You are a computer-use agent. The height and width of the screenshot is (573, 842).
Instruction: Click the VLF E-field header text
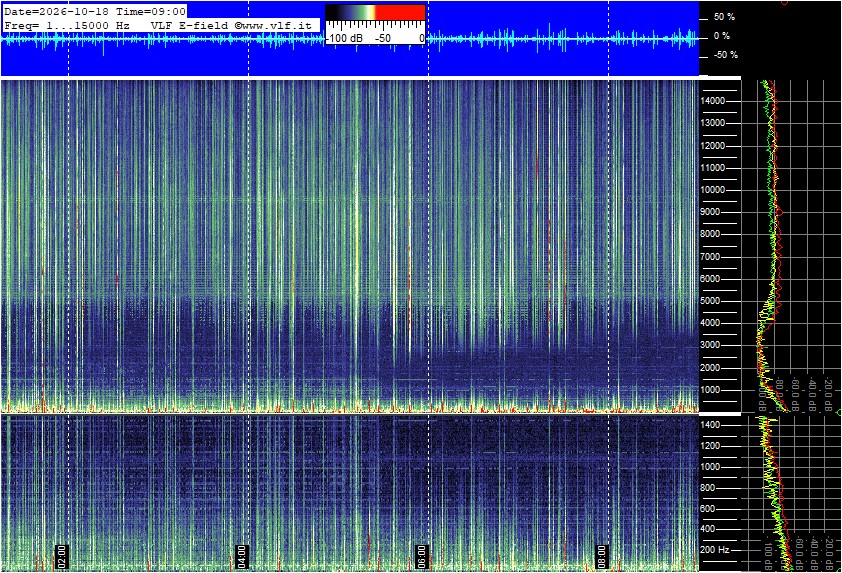click(189, 25)
